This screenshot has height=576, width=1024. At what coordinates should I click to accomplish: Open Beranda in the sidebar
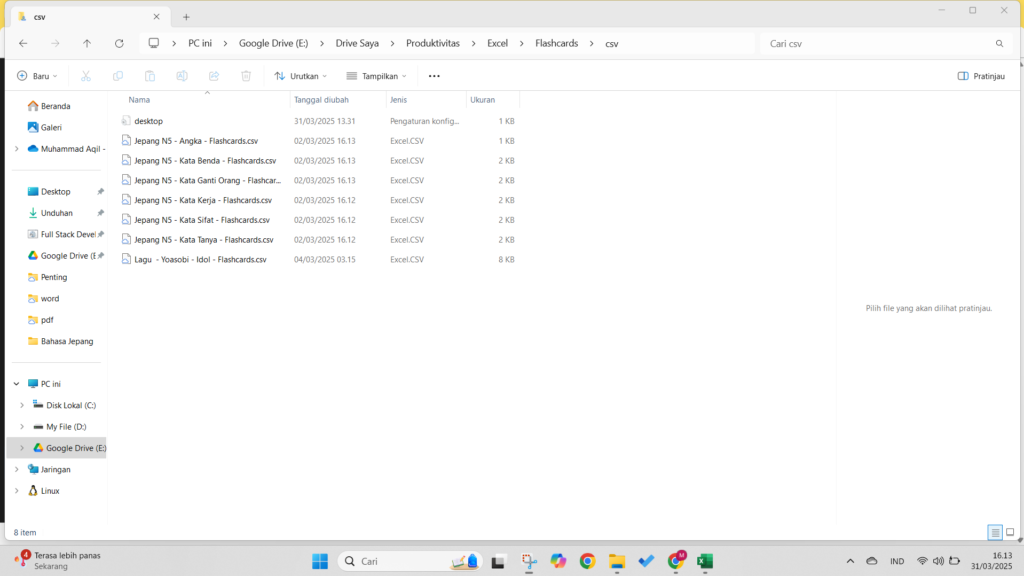(49, 106)
